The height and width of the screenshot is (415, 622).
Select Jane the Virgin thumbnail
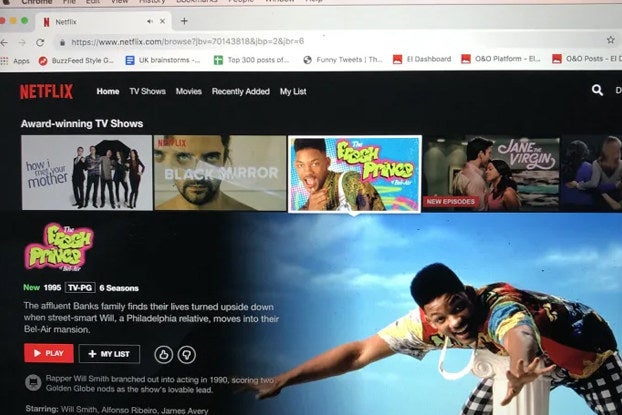tap(491, 173)
